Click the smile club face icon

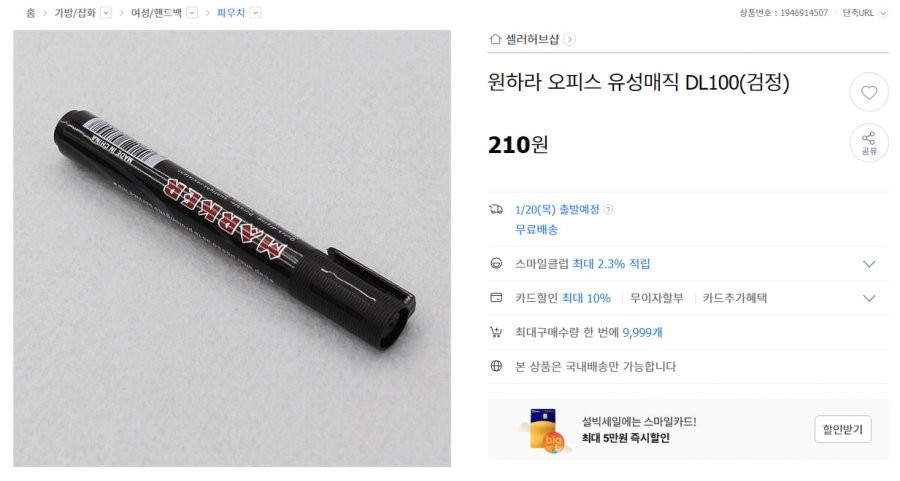pyautogui.click(x=496, y=263)
